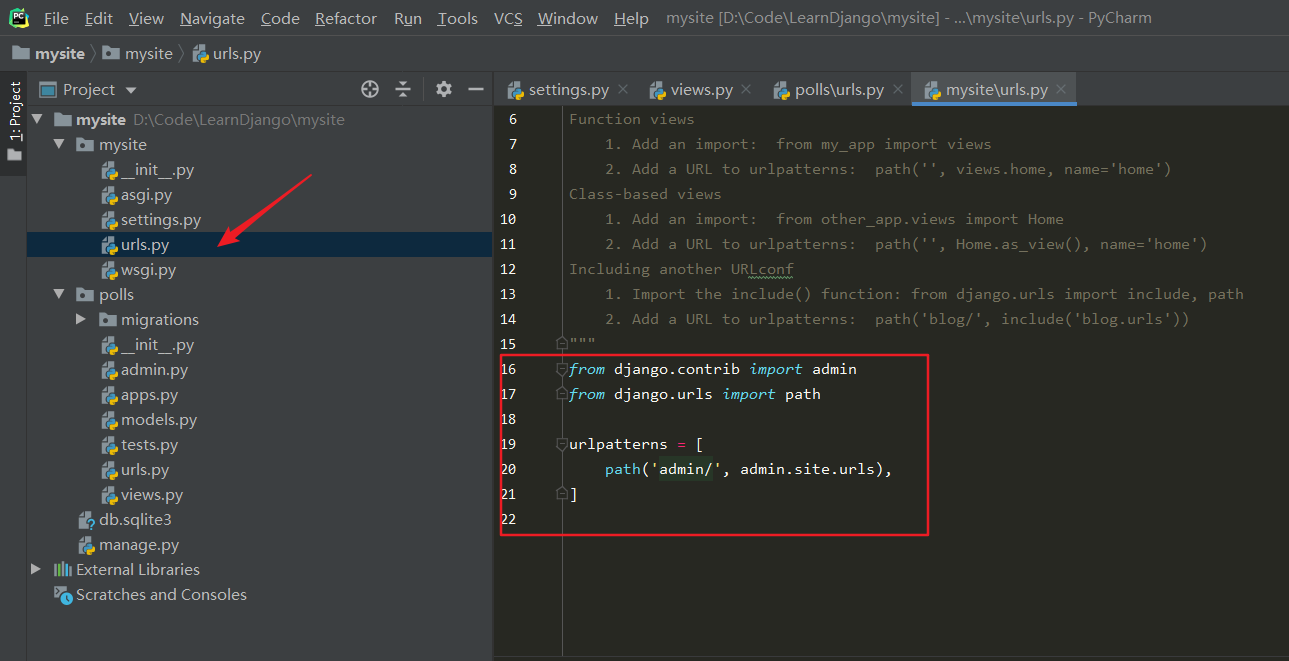Screen dimensions: 1289x661
Task: Fold the import block at line 16
Action: coord(563,369)
